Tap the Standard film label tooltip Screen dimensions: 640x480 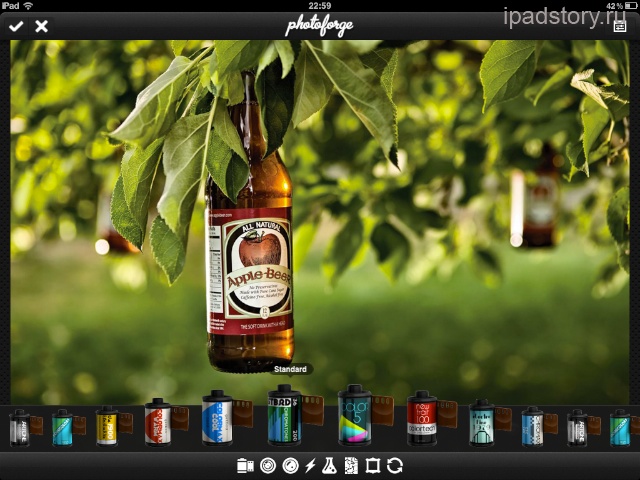click(x=290, y=369)
